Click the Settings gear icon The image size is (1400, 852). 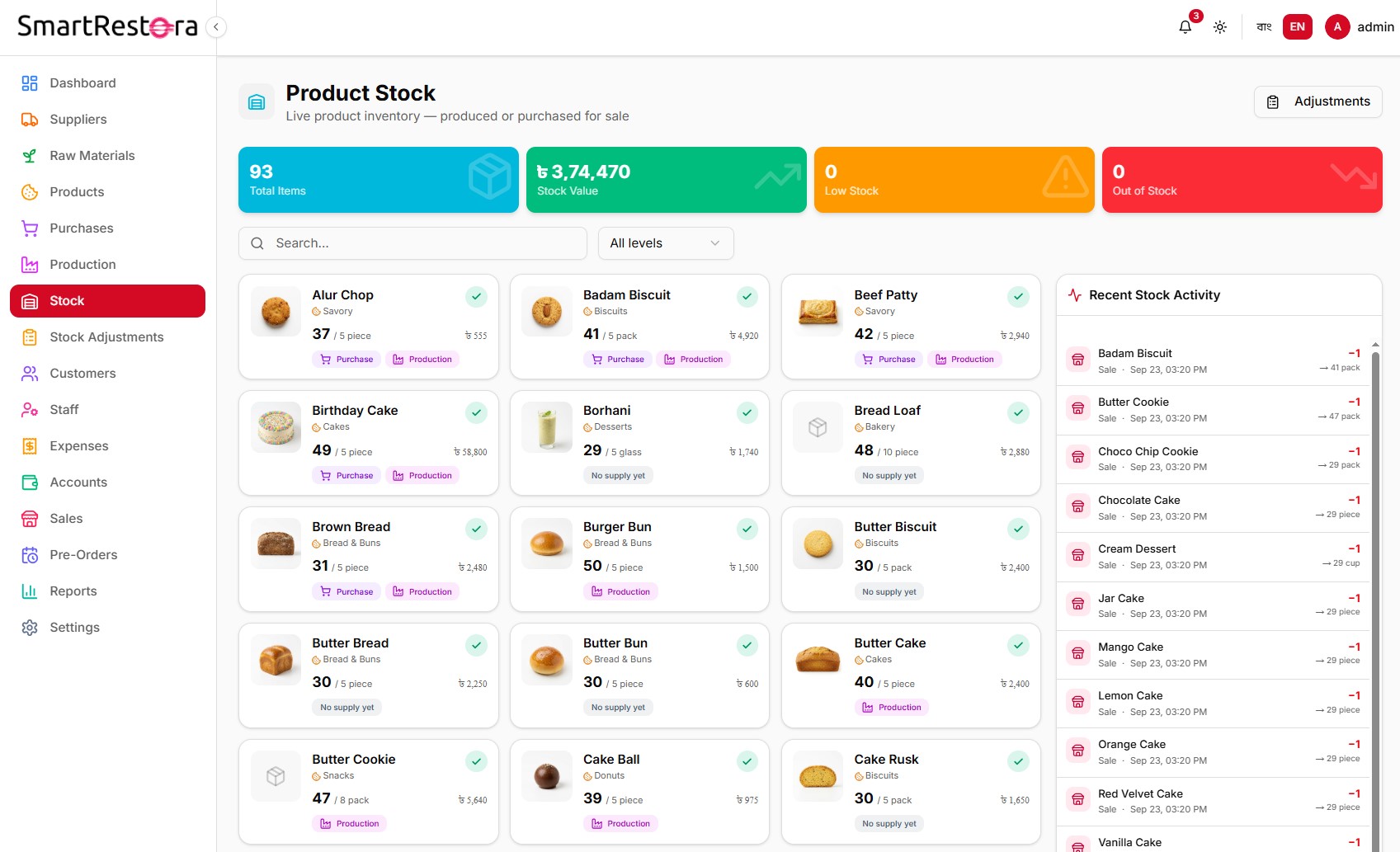[30, 628]
